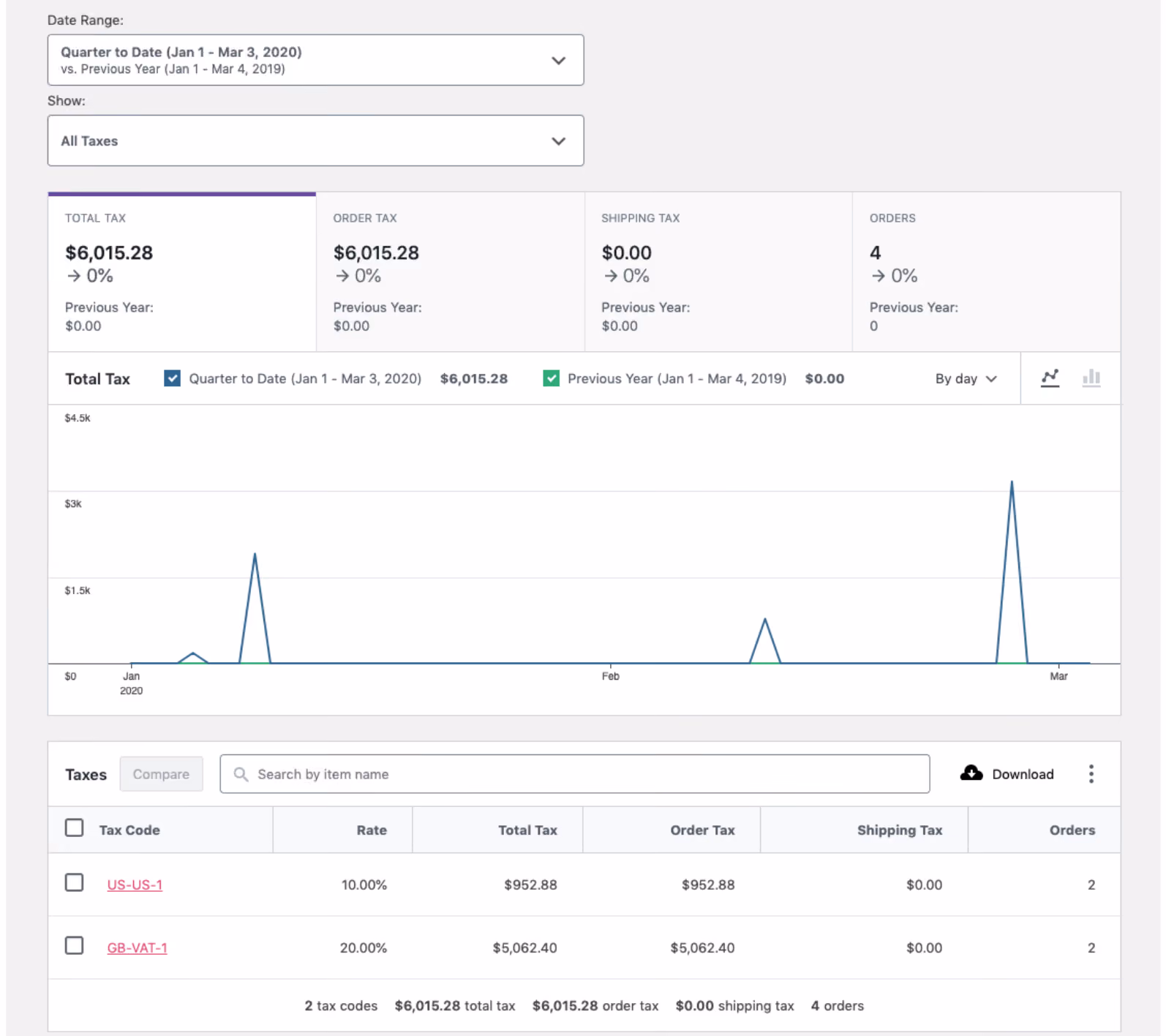
Task: Click the search magnifier icon
Action: pyautogui.click(x=241, y=774)
